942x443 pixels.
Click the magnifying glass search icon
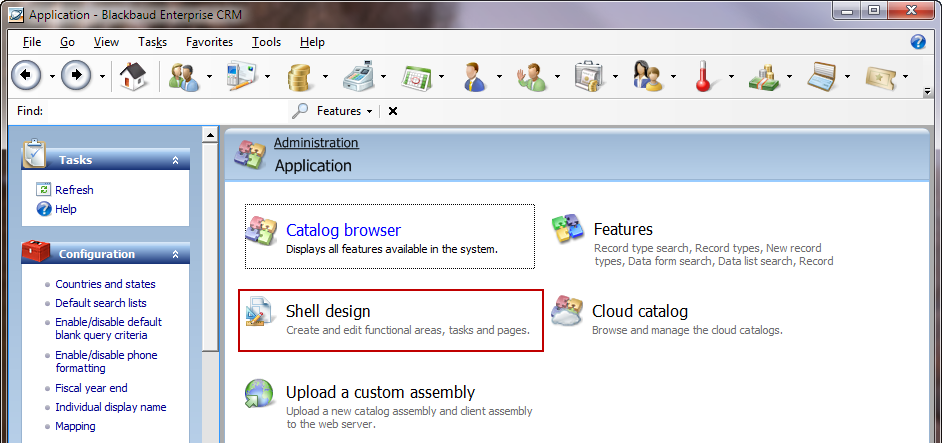[299, 111]
